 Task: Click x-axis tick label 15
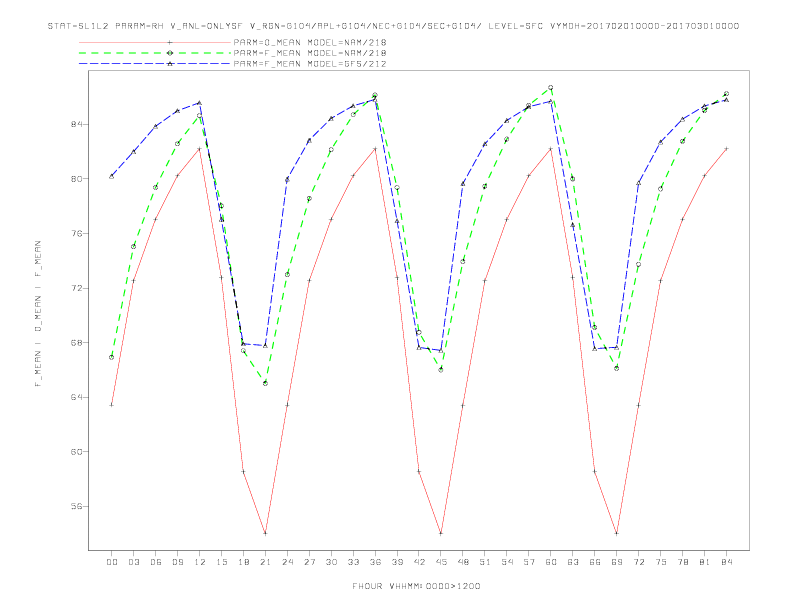click(221, 562)
